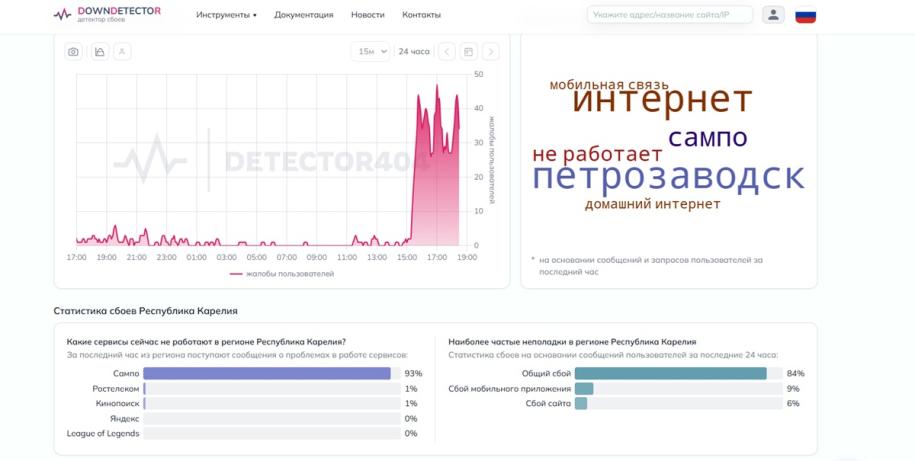The height and width of the screenshot is (461, 915).
Task: Open the Яндекс service row
Action: click(244, 418)
